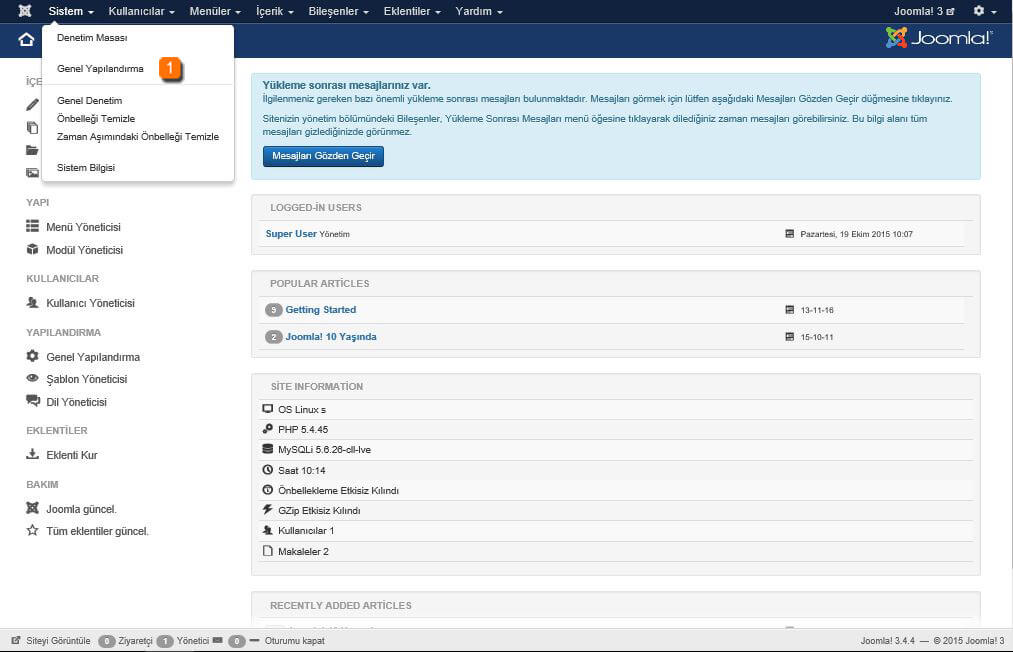Click the Super User link
Viewport: 1013px width, 652px height.
click(x=291, y=234)
